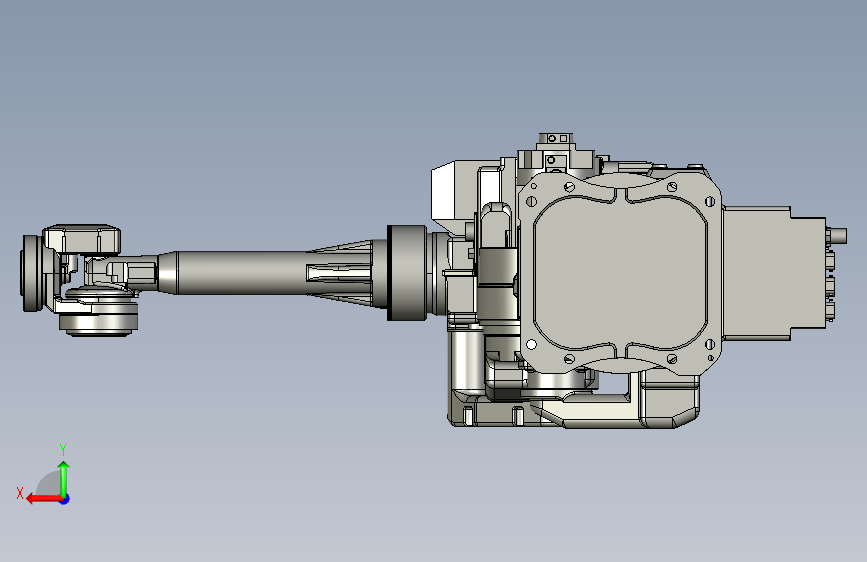Screen dimensions: 867x562
Task: Select the round disc under the wrist joint
Action: coord(98,322)
